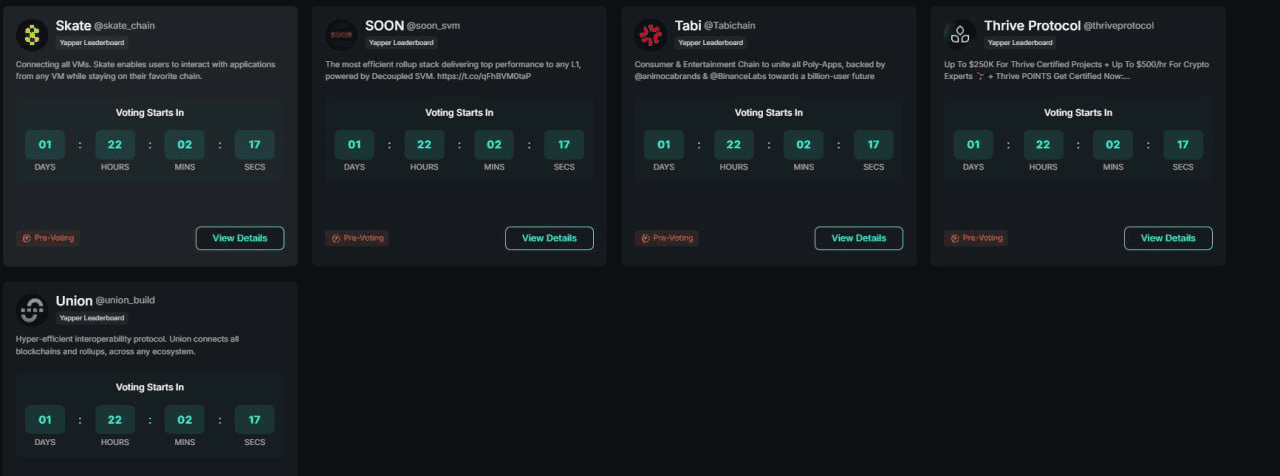Image resolution: width=1280 pixels, height=476 pixels.
Task: Click the Union project logo icon
Action: click(x=32, y=310)
